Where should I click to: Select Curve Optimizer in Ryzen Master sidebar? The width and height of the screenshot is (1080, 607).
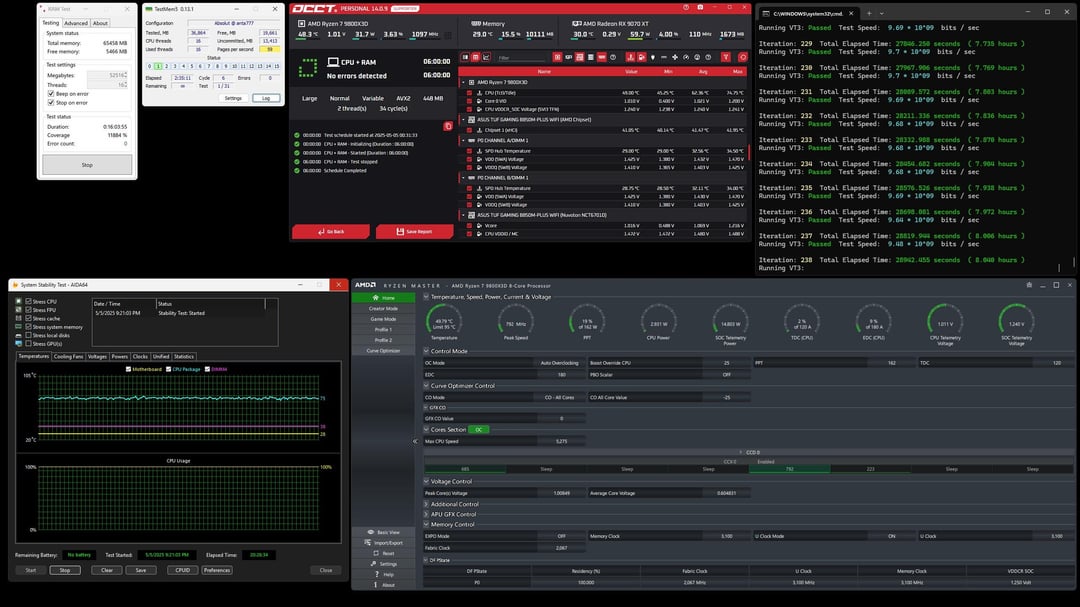[384, 351]
